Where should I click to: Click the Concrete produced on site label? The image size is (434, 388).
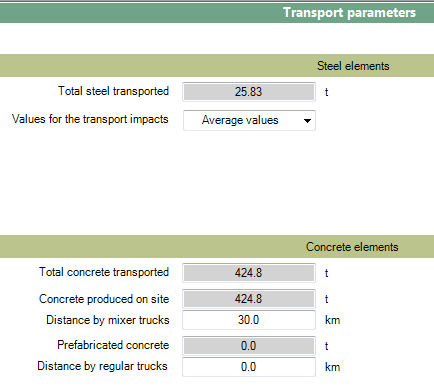click(104, 299)
